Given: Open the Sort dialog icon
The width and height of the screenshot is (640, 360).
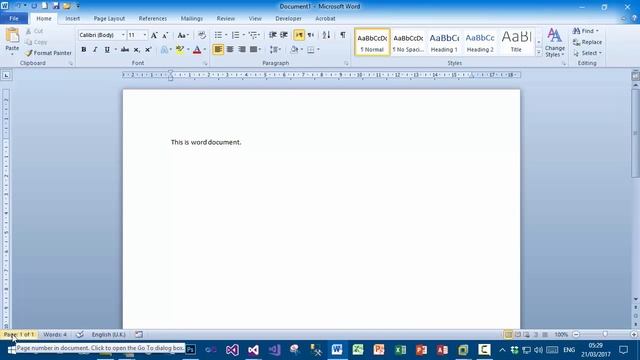Looking at the screenshot, I should tap(326, 35).
